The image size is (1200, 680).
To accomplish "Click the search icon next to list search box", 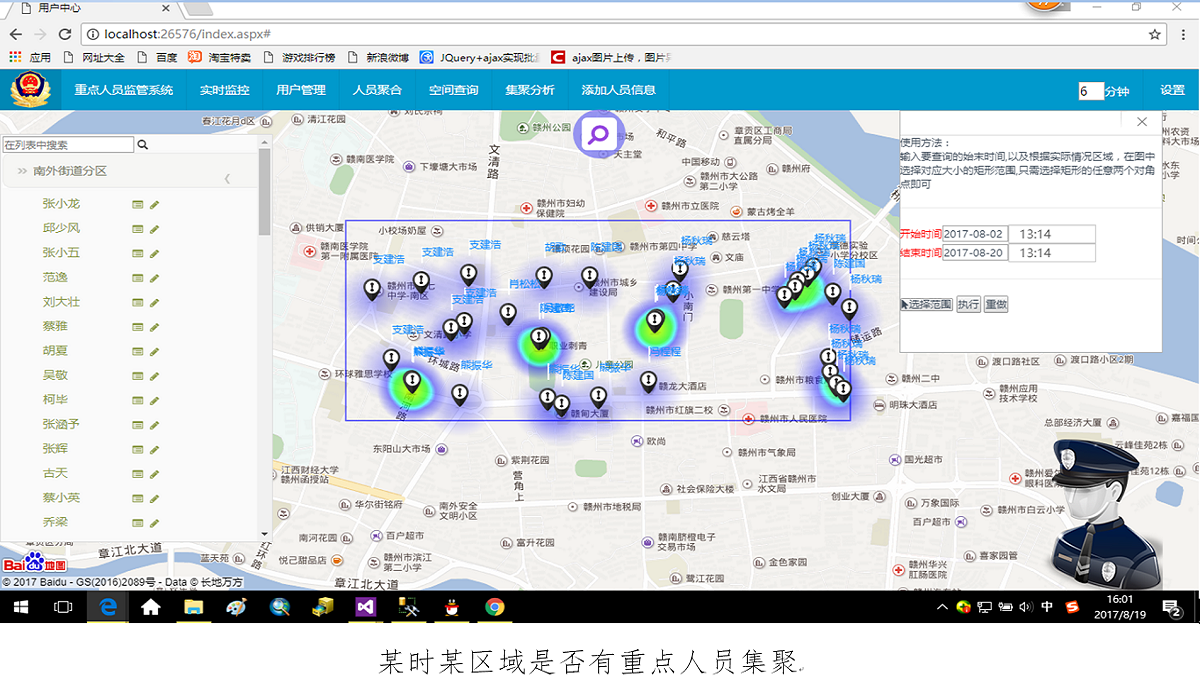I will point(142,145).
